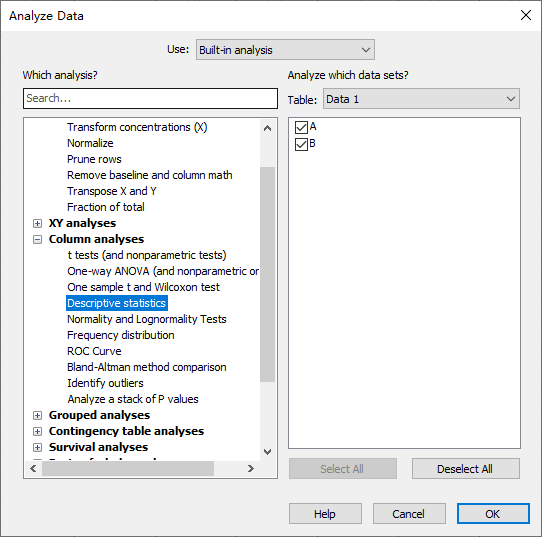Image resolution: width=542 pixels, height=537 pixels.
Task: Click the horizontal scroll left arrow
Action: click(33, 469)
